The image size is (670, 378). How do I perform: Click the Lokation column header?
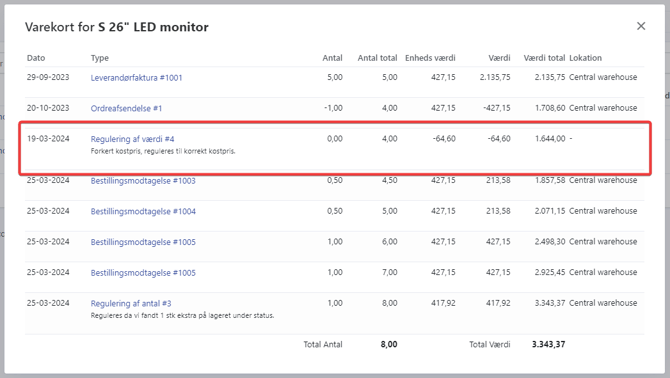[585, 58]
